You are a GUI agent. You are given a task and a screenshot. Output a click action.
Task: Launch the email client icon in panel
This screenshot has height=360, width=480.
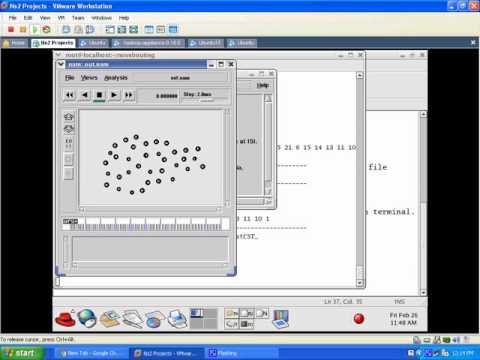pyautogui.click(x=110, y=318)
